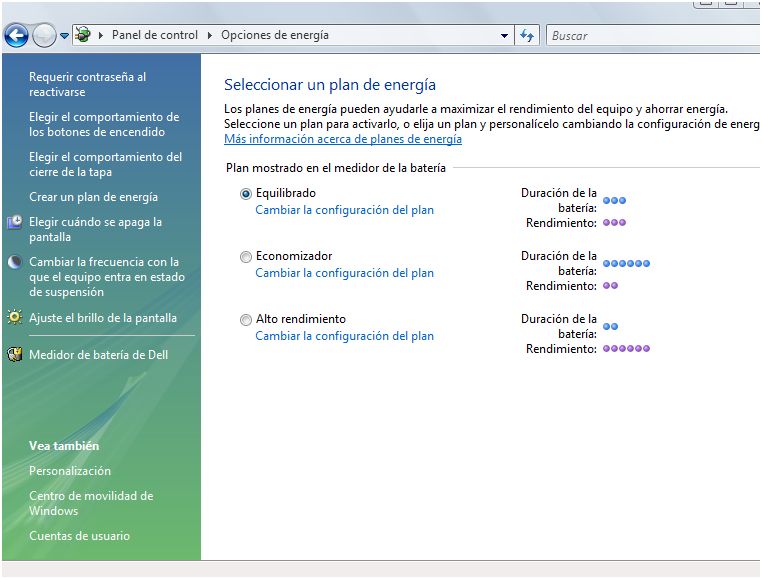Click Economizador's blue battery life dots

click(x=626, y=263)
